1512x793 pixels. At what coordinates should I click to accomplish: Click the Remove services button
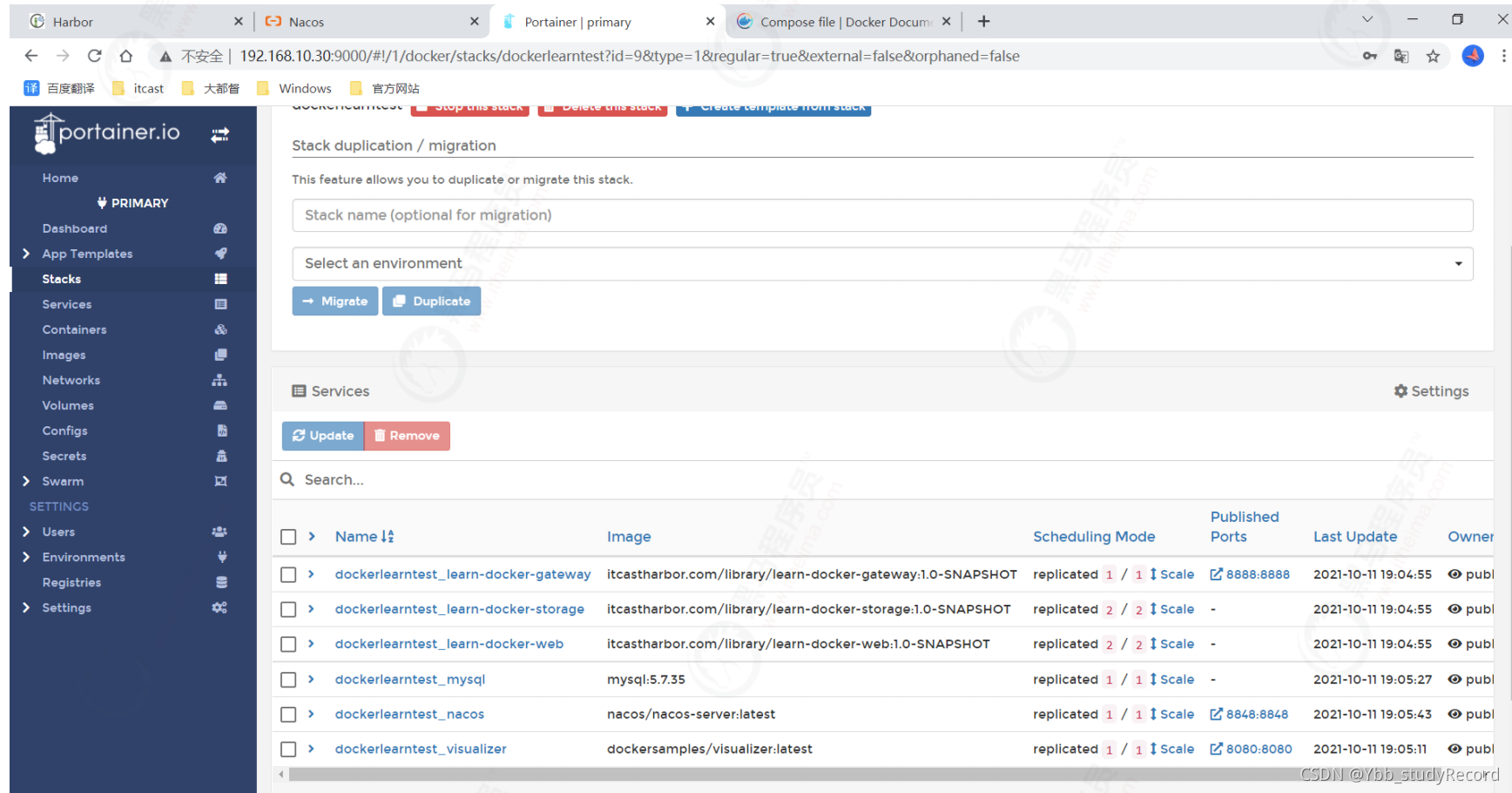click(407, 436)
